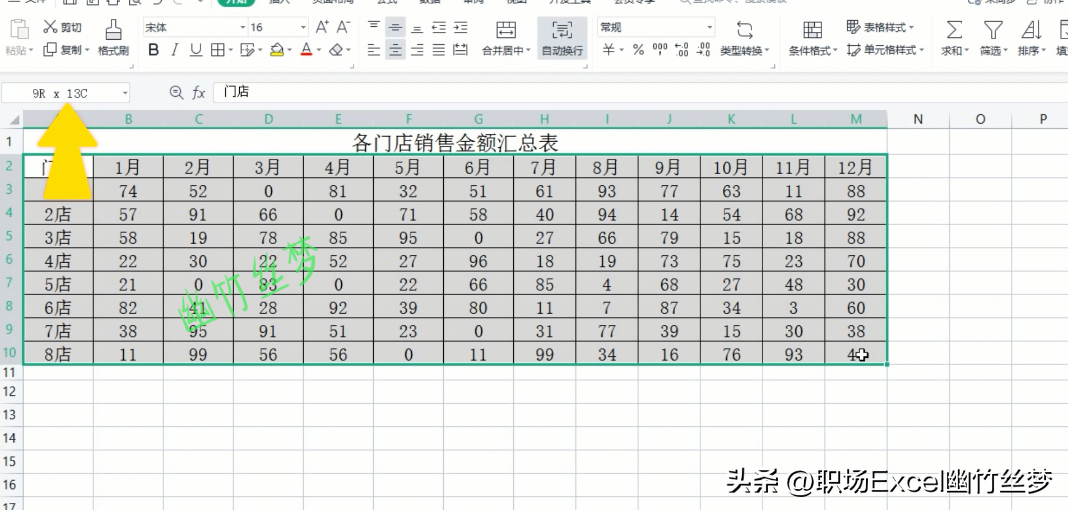This screenshot has height=510, width=1068.
Task: Open the number format dropdown showing 常规
Action: (710, 27)
